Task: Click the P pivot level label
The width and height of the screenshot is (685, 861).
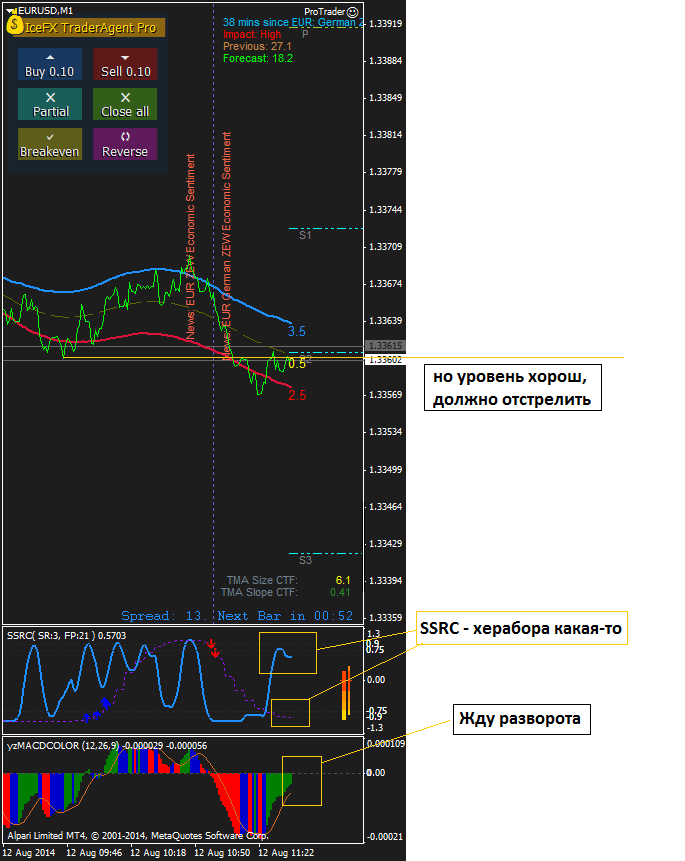Action: tap(305, 34)
